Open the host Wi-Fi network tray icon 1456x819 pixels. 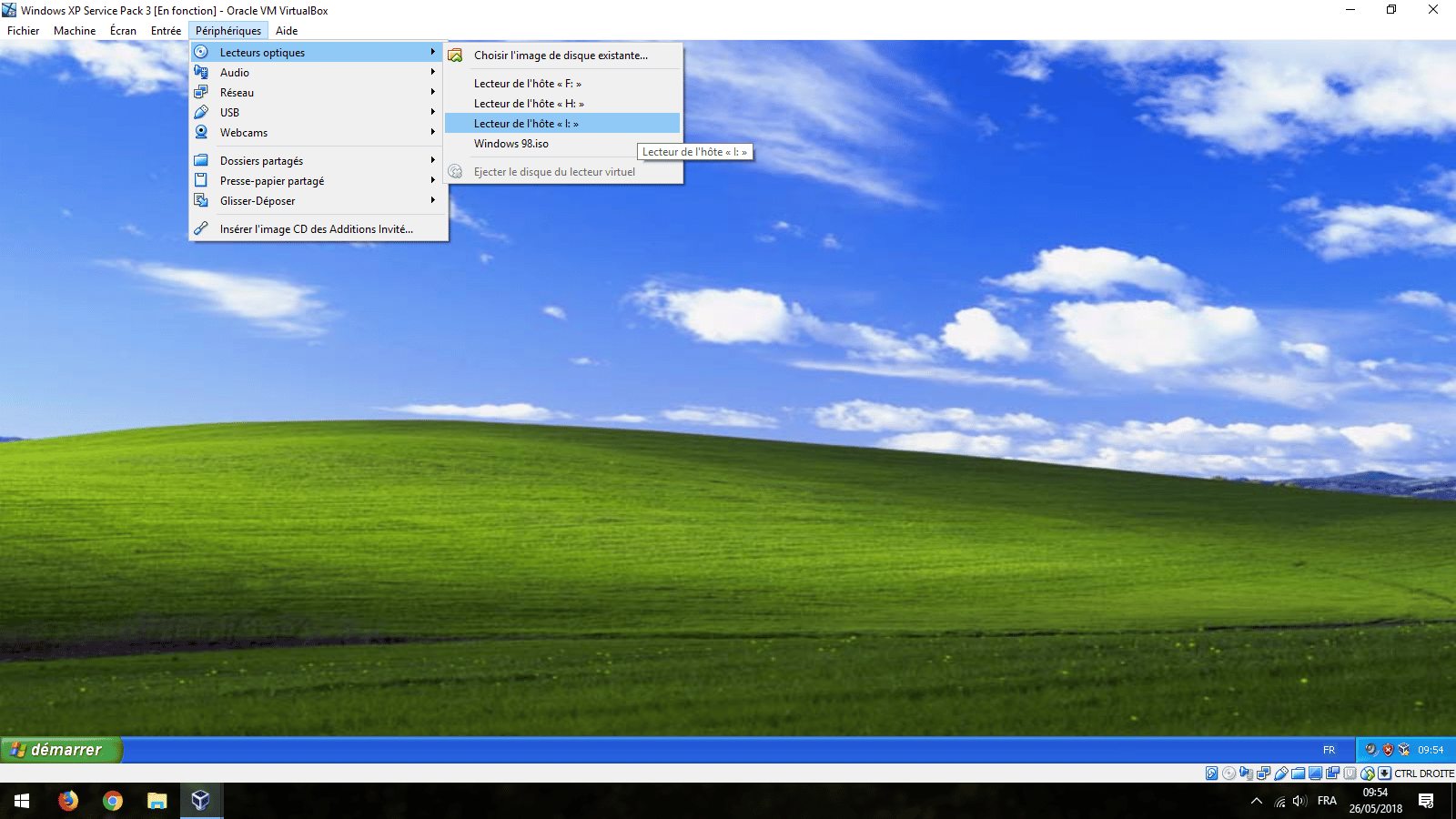click(1279, 802)
